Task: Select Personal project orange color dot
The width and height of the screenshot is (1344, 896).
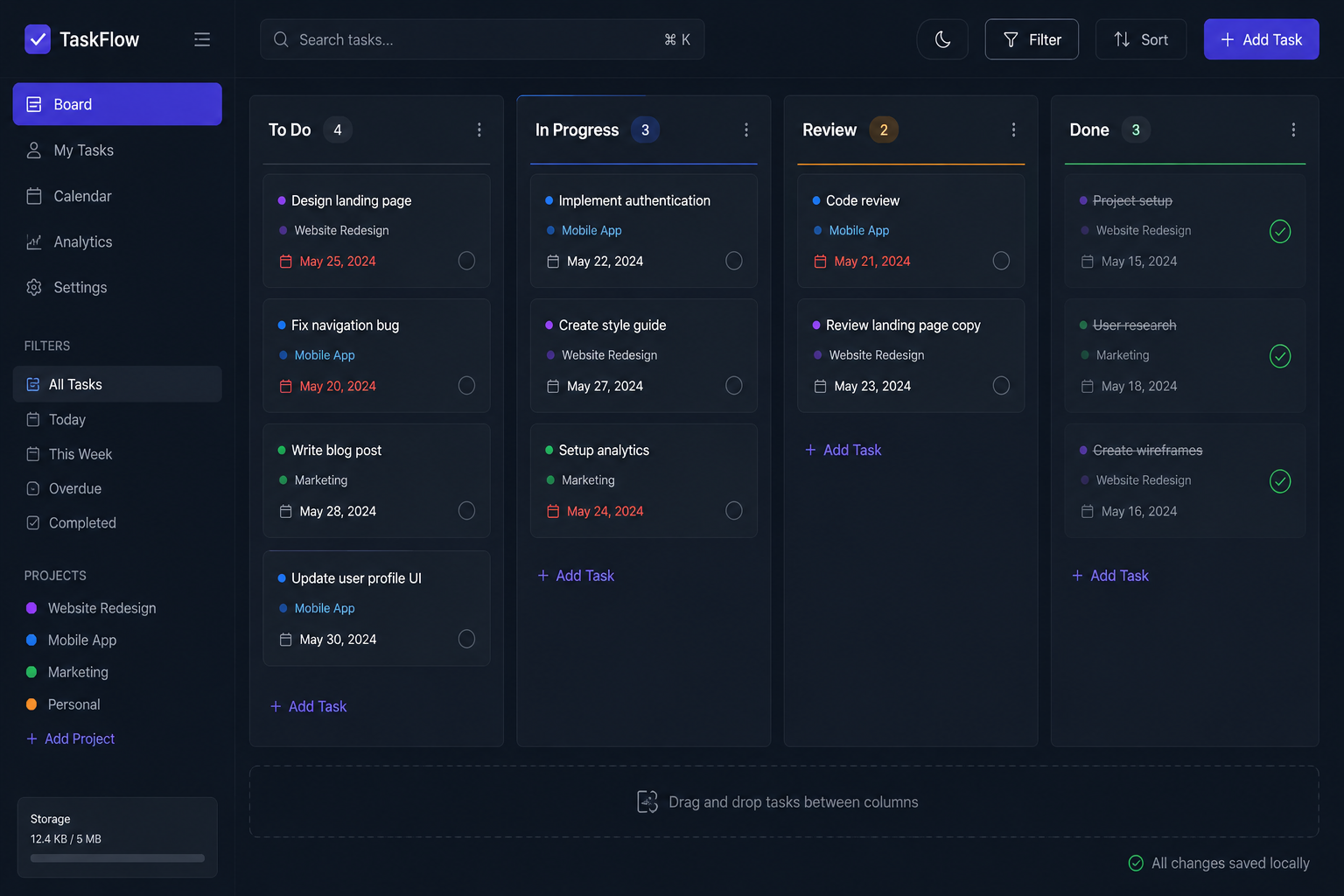Action: point(31,704)
